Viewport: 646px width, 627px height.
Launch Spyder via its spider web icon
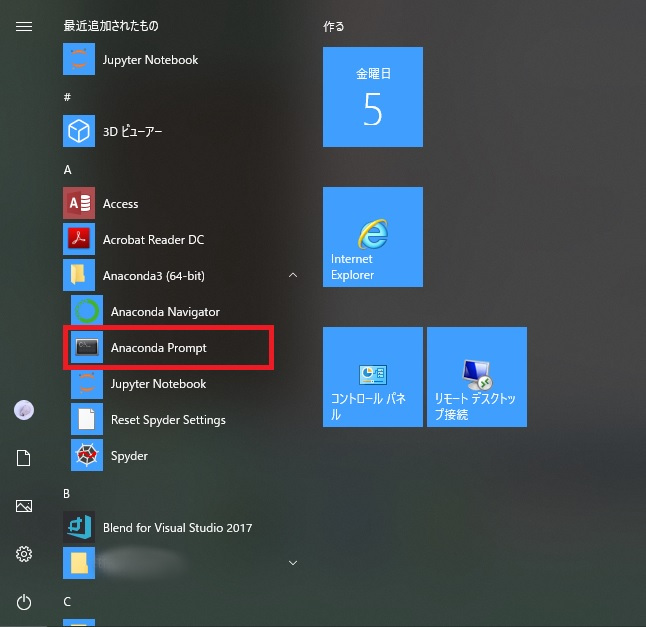point(87,455)
